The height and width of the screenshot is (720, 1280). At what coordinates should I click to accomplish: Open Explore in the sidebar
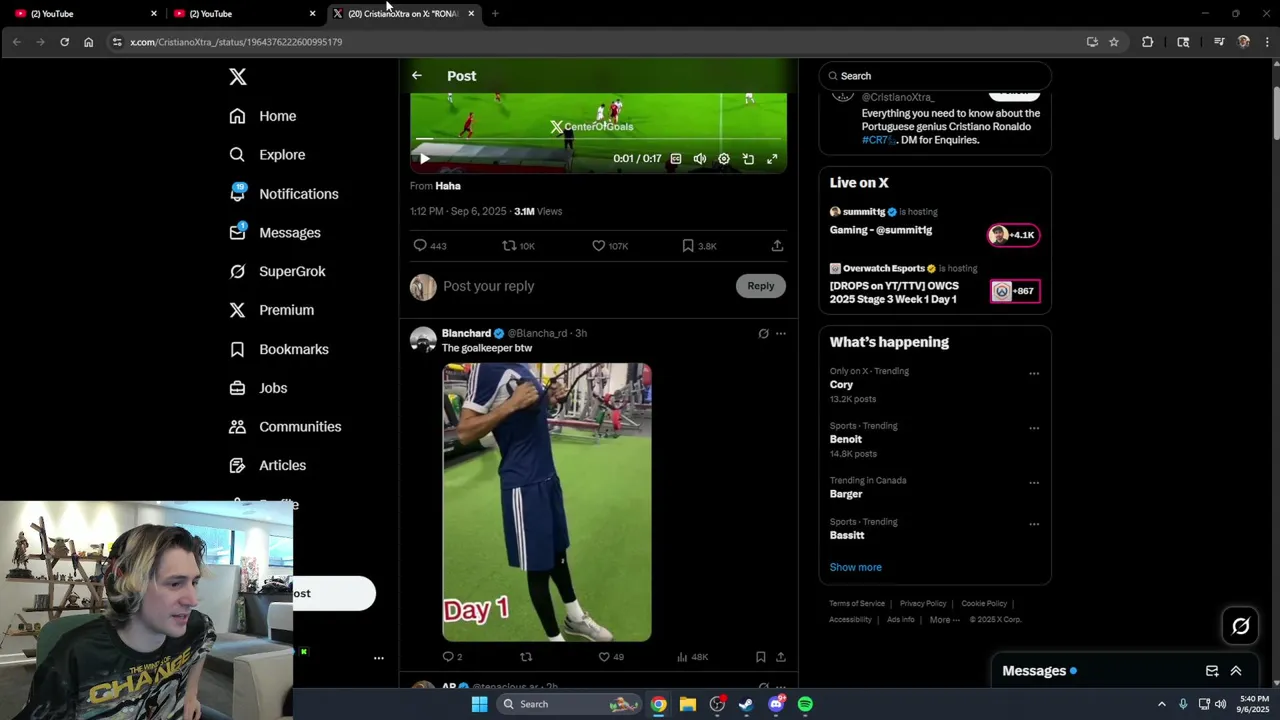pos(267,155)
